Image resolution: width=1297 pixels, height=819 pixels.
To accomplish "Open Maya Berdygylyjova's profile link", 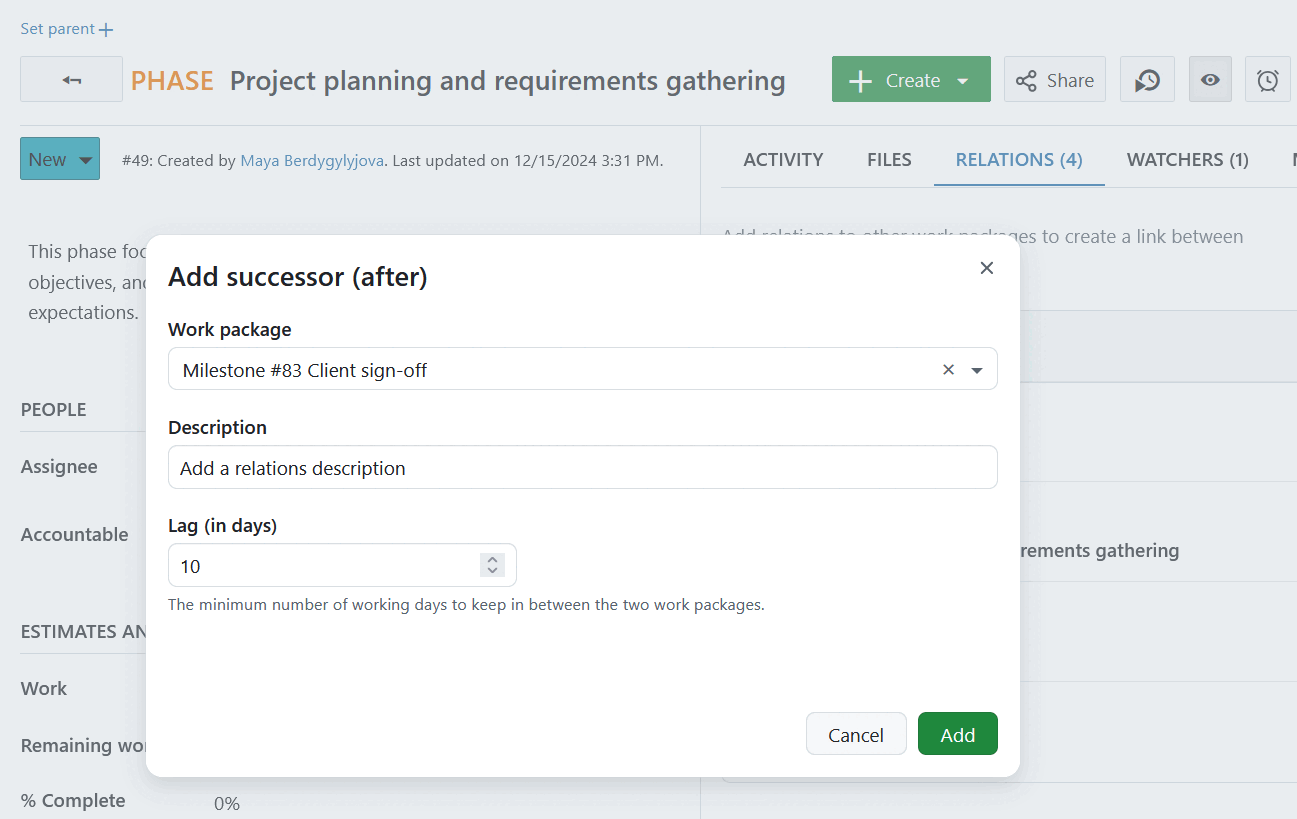I will (311, 159).
